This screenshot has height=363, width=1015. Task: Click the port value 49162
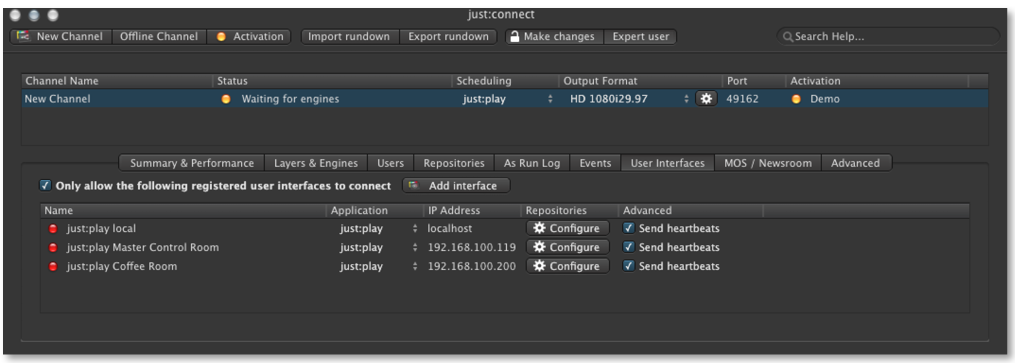click(742, 99)
